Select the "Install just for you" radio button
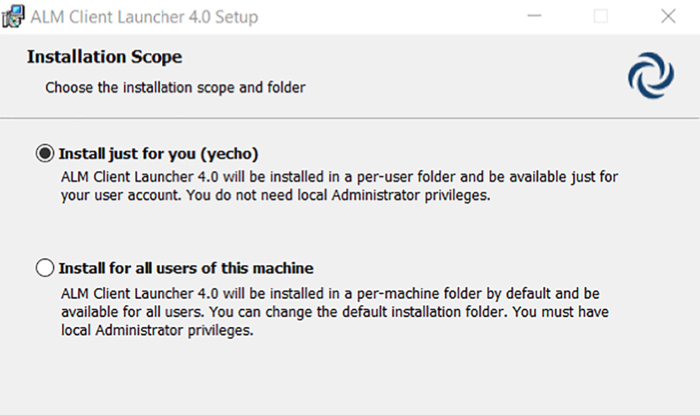 point(45,154)
